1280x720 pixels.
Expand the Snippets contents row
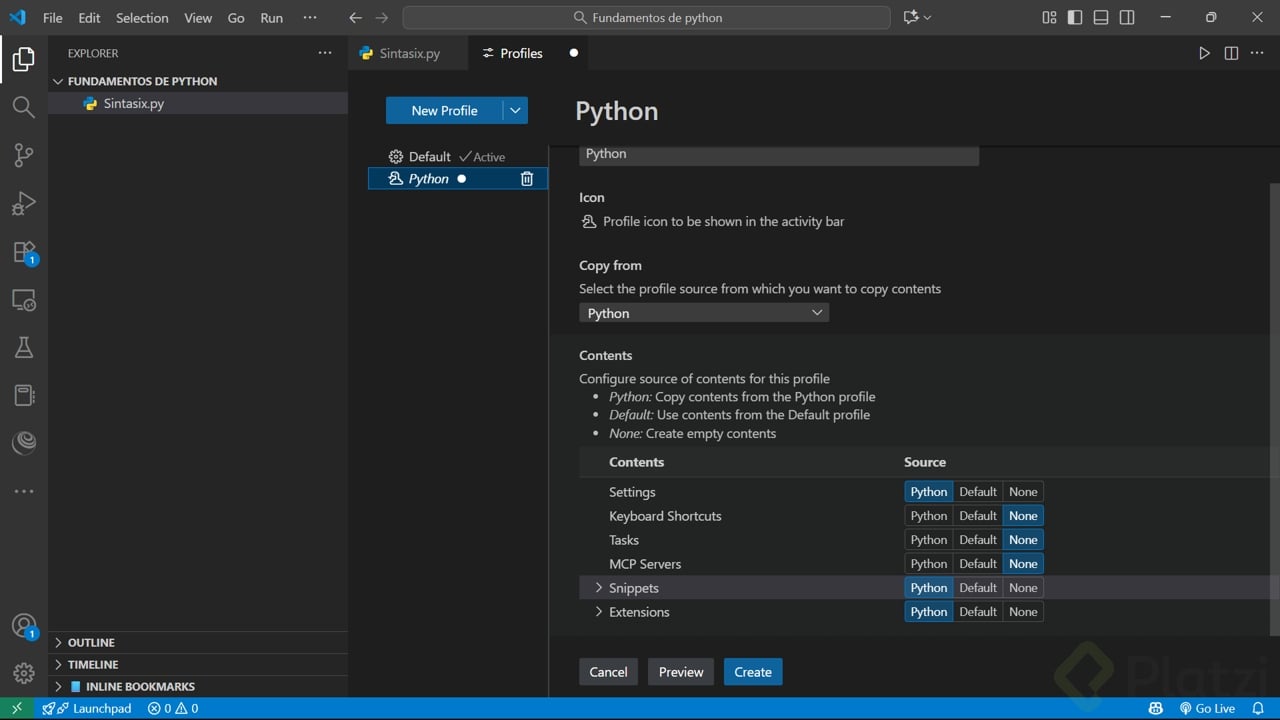[x=599, y=588]
